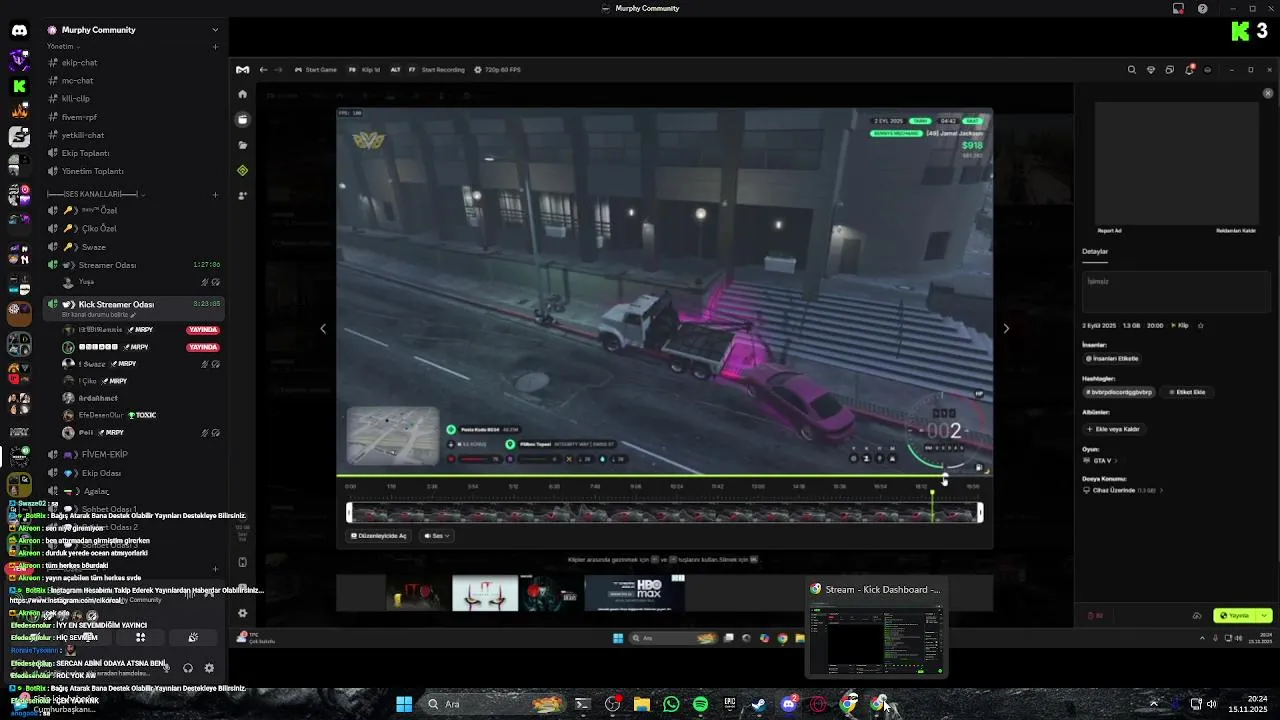The height and width of the screenshot is (720, 1280).
Task: Show hidden system tray icons
Action: [1154, 704]
